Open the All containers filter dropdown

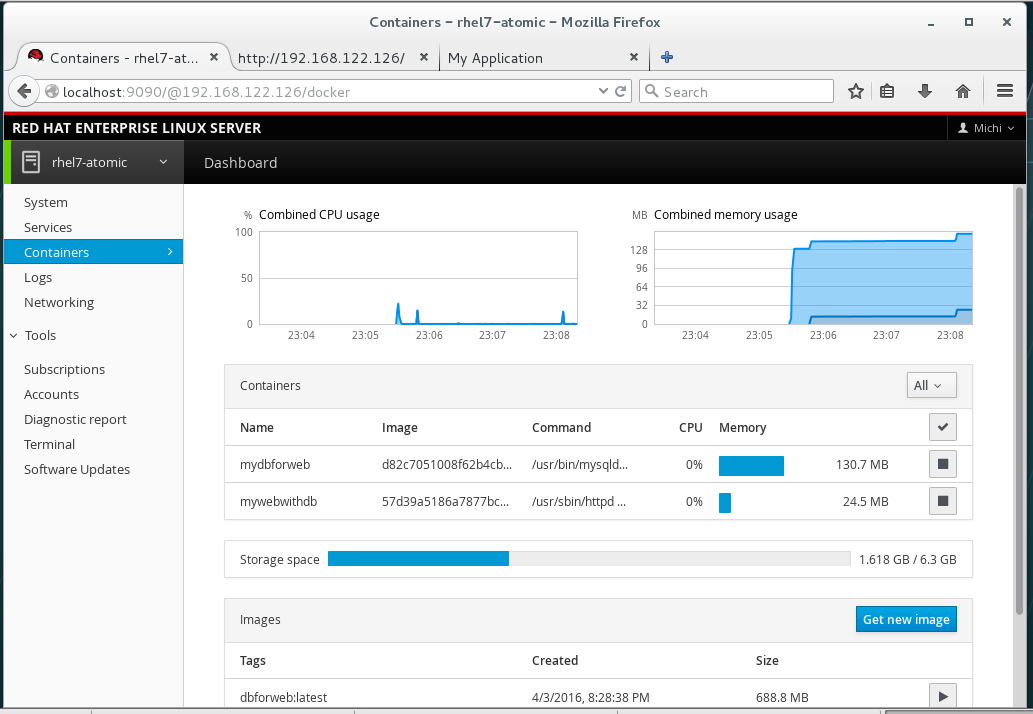pos(930,384)
